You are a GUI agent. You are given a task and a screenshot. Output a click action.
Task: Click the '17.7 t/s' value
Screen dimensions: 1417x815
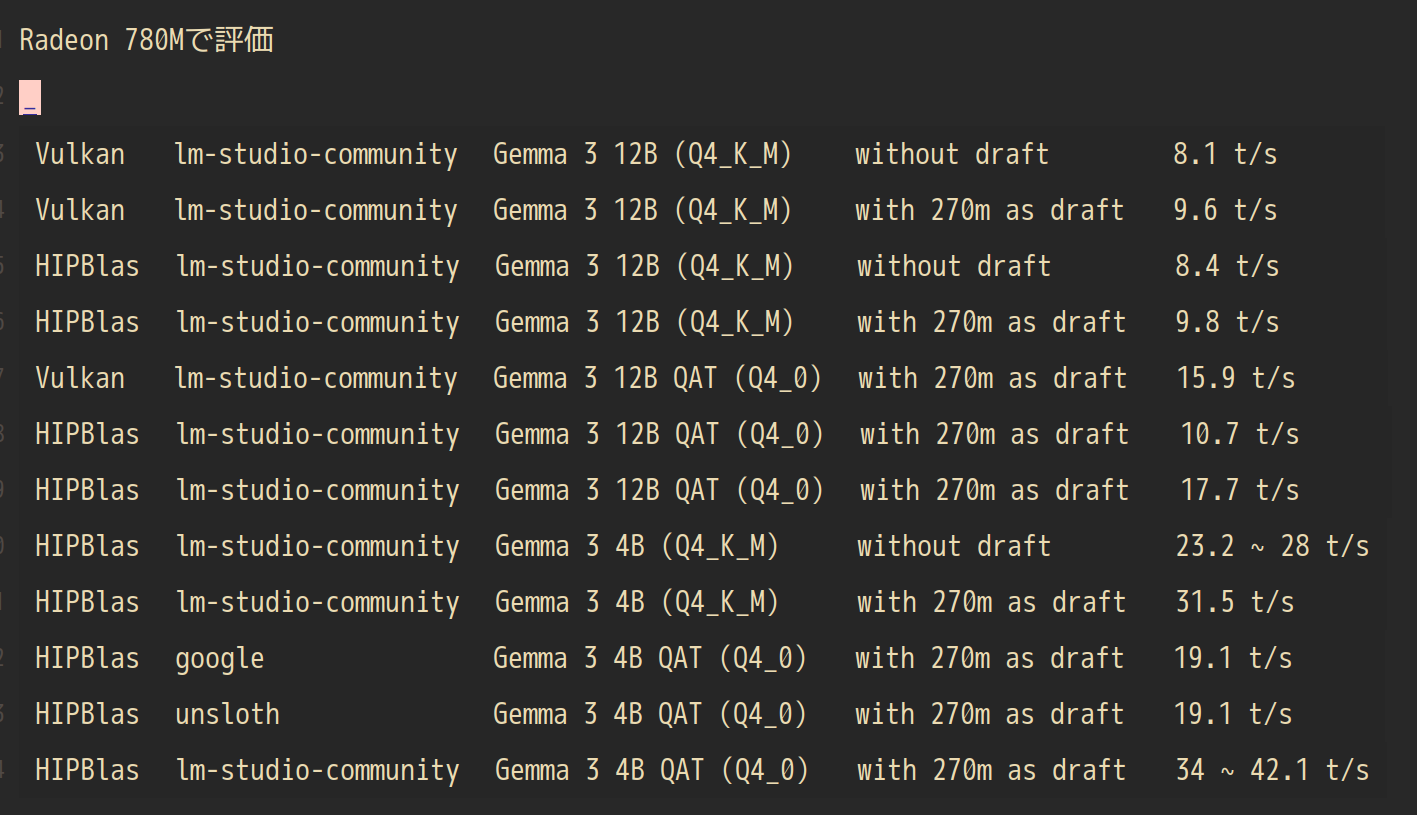point(1240,490)
